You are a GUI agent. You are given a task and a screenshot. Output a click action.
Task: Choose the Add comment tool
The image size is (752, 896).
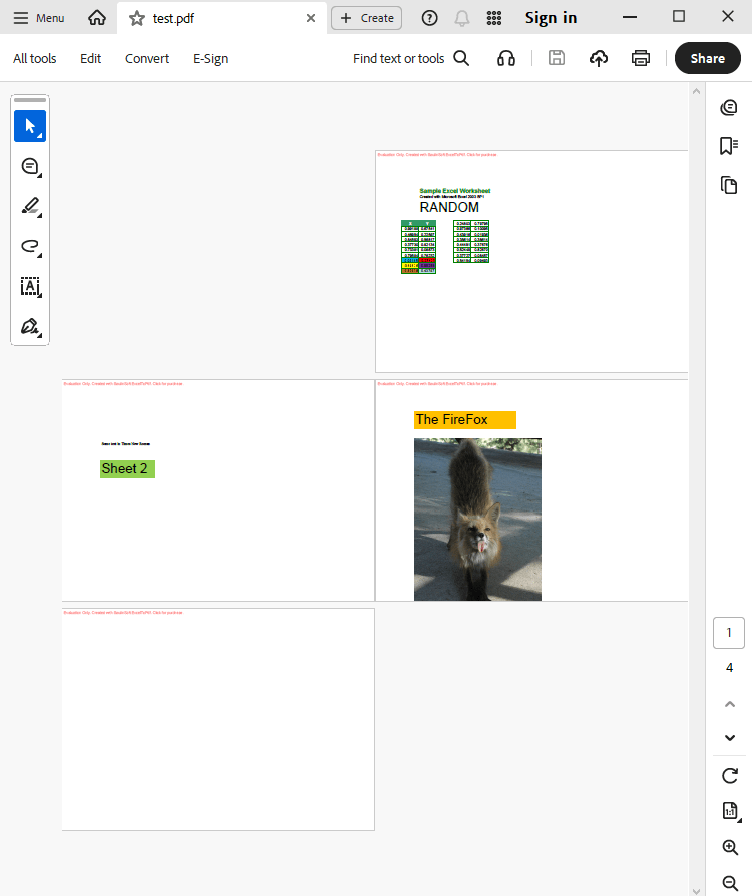(x=30, y=166)
